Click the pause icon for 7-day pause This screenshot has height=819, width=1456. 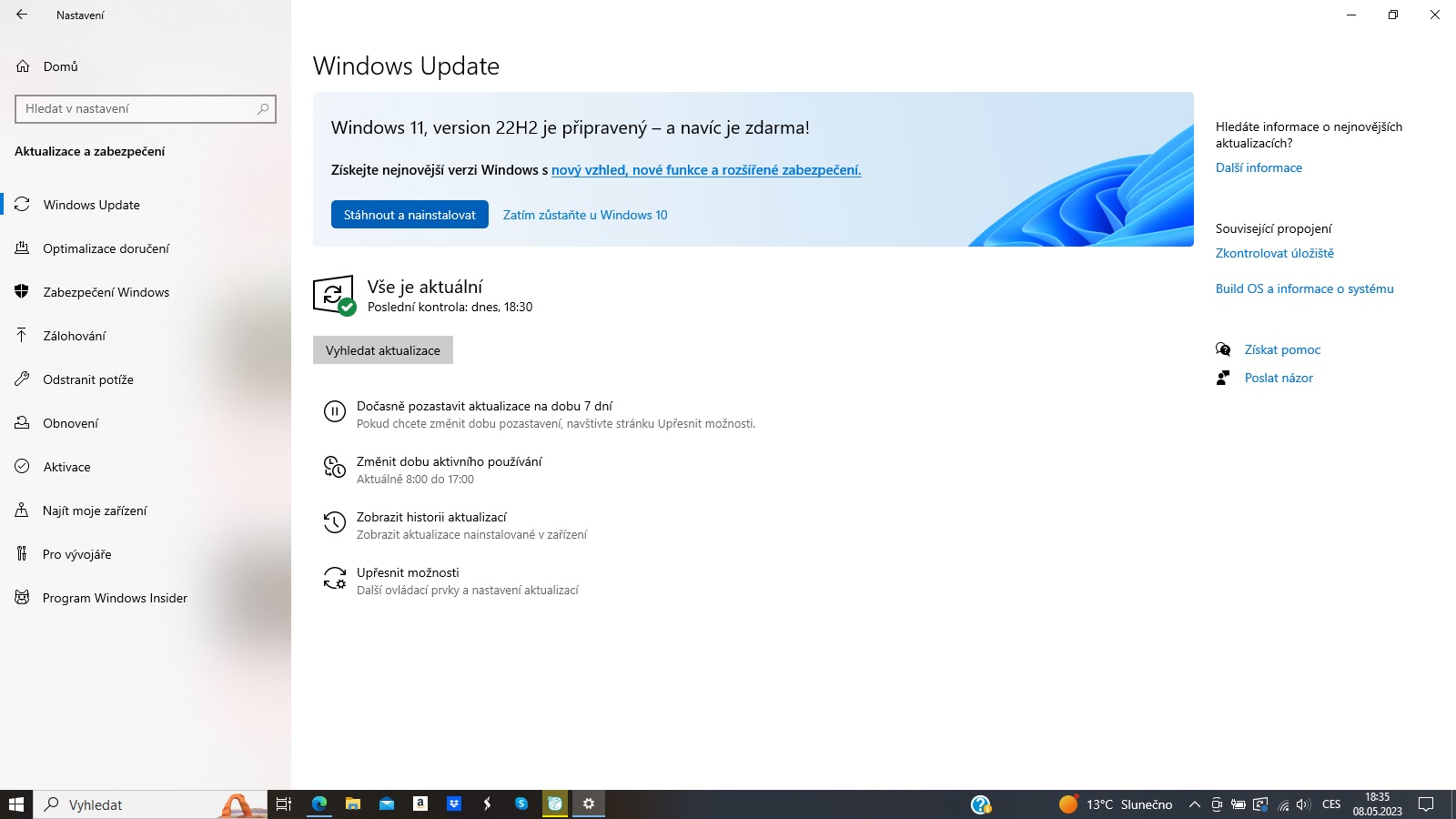pos(335,412)
